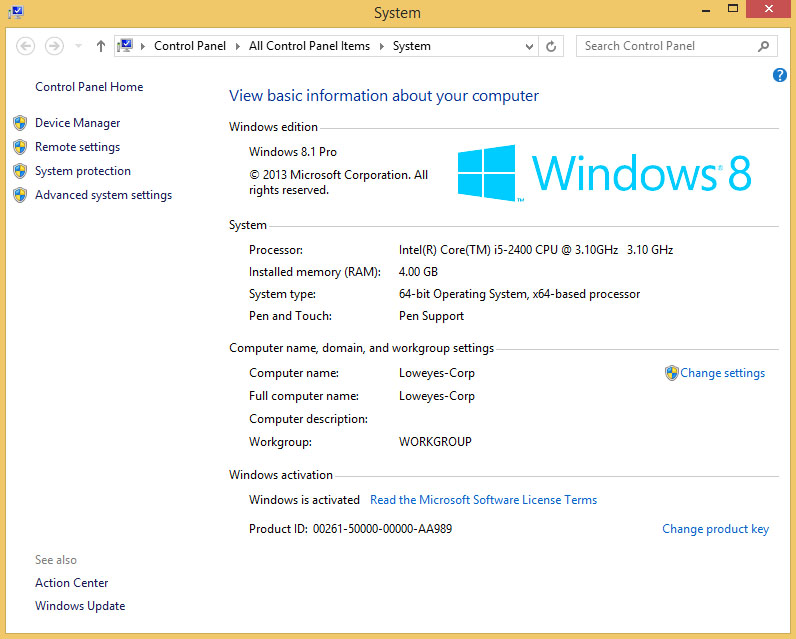The width and height of the screenshot is (796, 639).
Task: Click 'Loweyes-Corp' next to Computer name
Action: pos(437,373)
